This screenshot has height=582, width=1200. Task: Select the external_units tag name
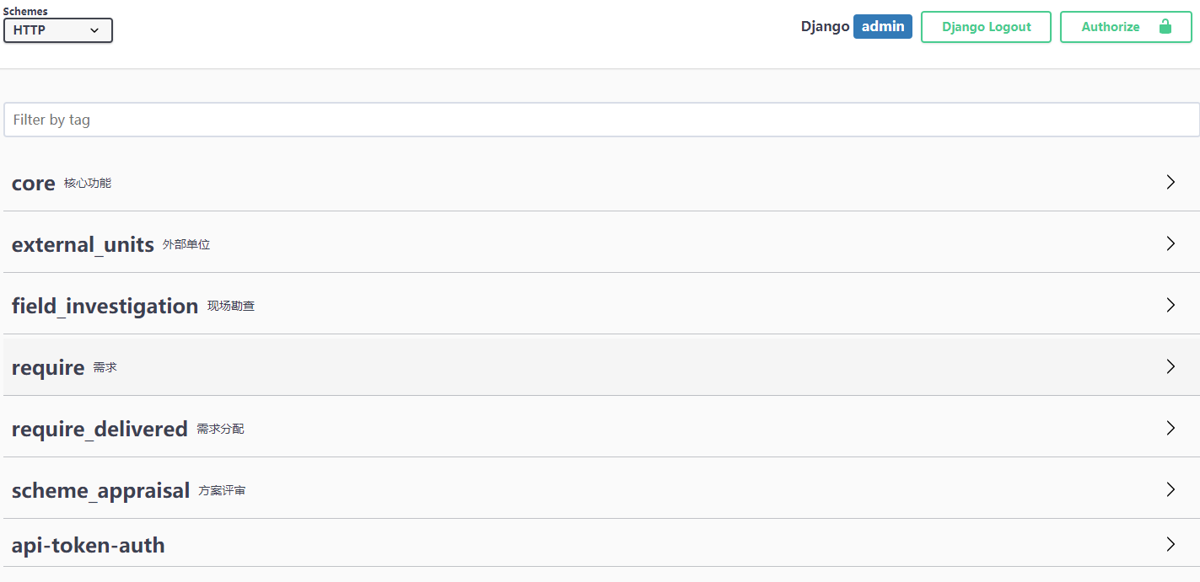tap(83, 244)
